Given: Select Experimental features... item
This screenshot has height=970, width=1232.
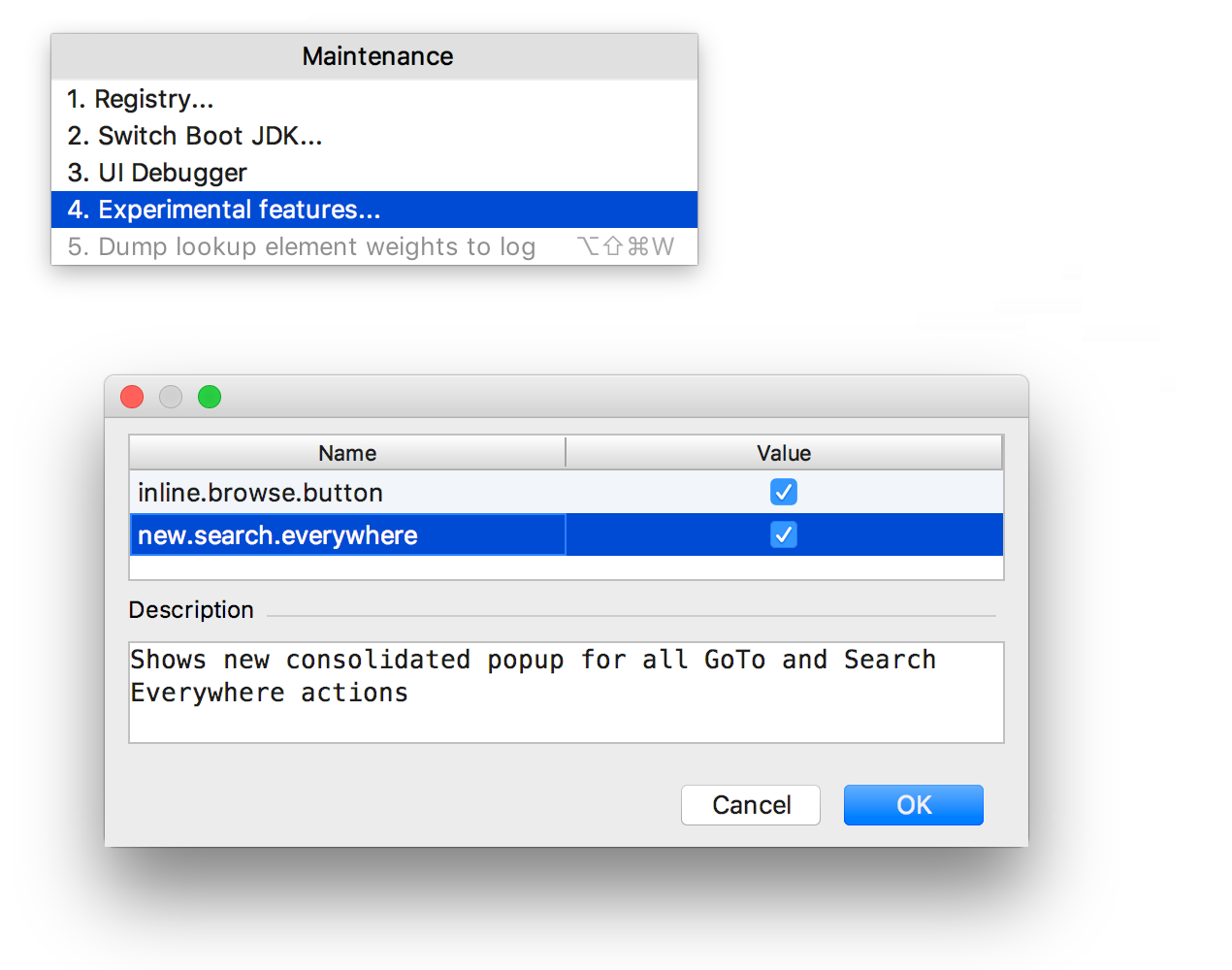Looking at the screenshot, I should tap(373, 210).
